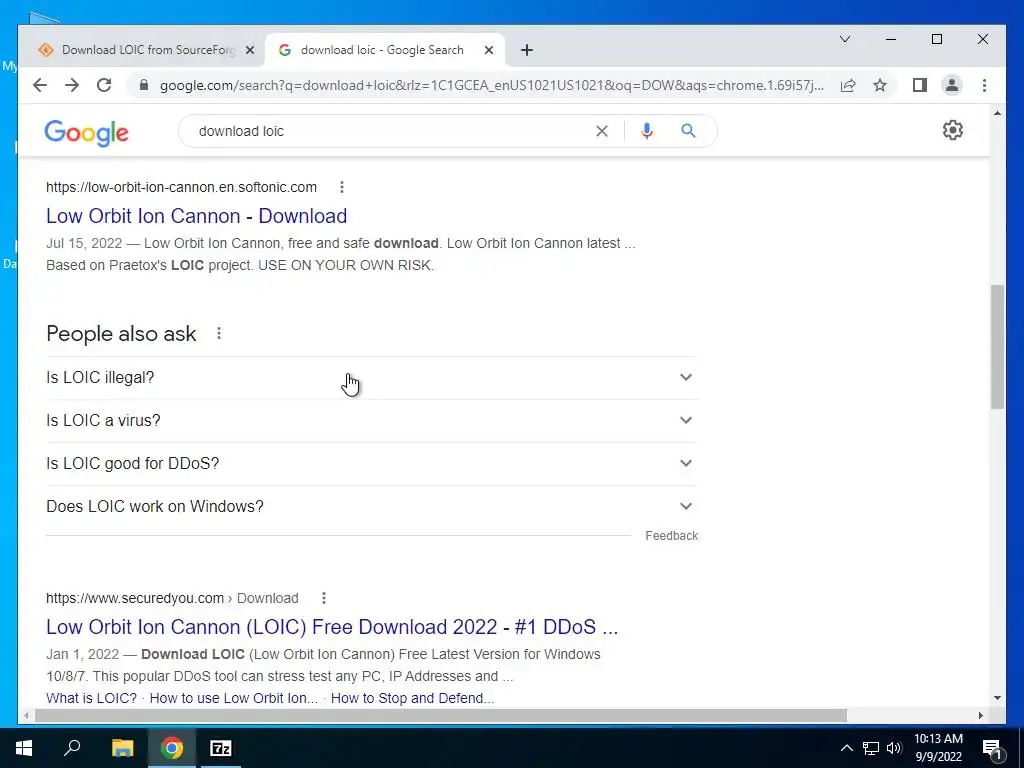Open more options beside People also ask
This screenshot has width=1024, height=768.
219,334
